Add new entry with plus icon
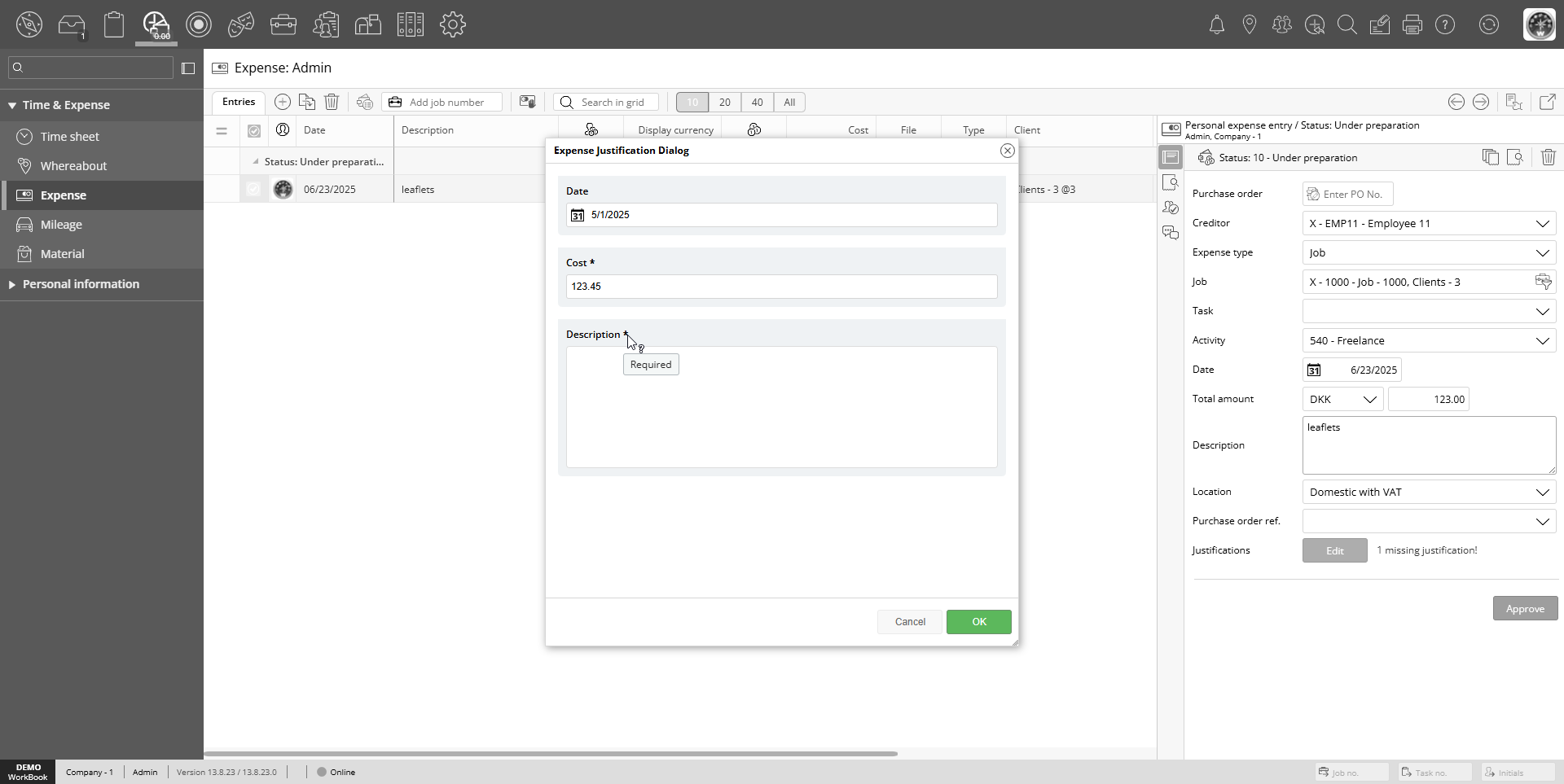 (x=283, y=102)
